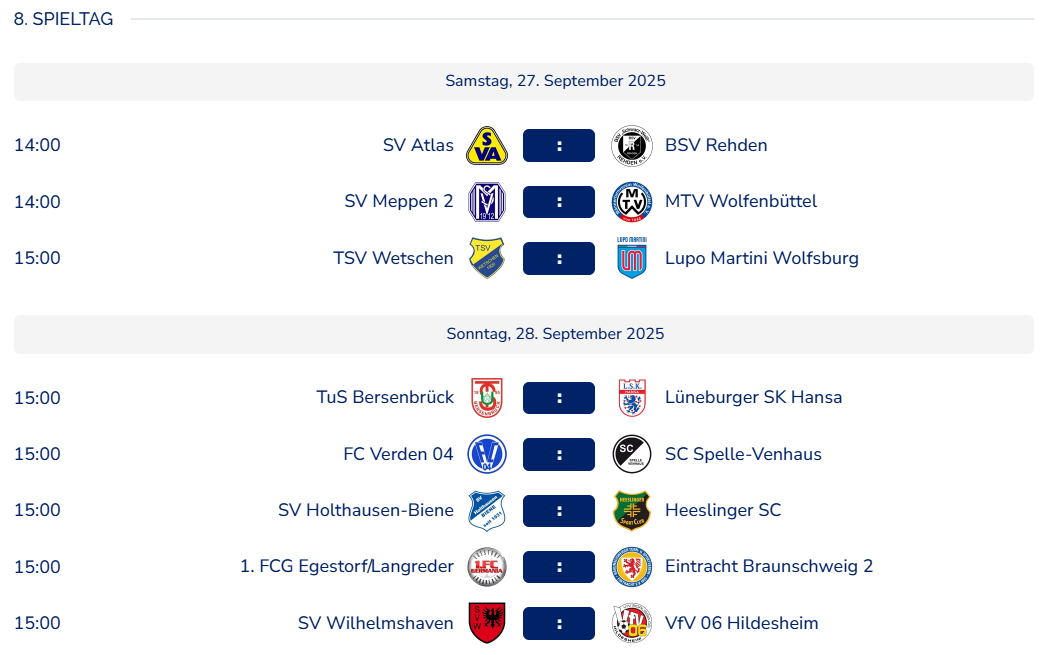Click the TSV Wetschen shield logo
1041x655 pixels.
coord(487,258)
